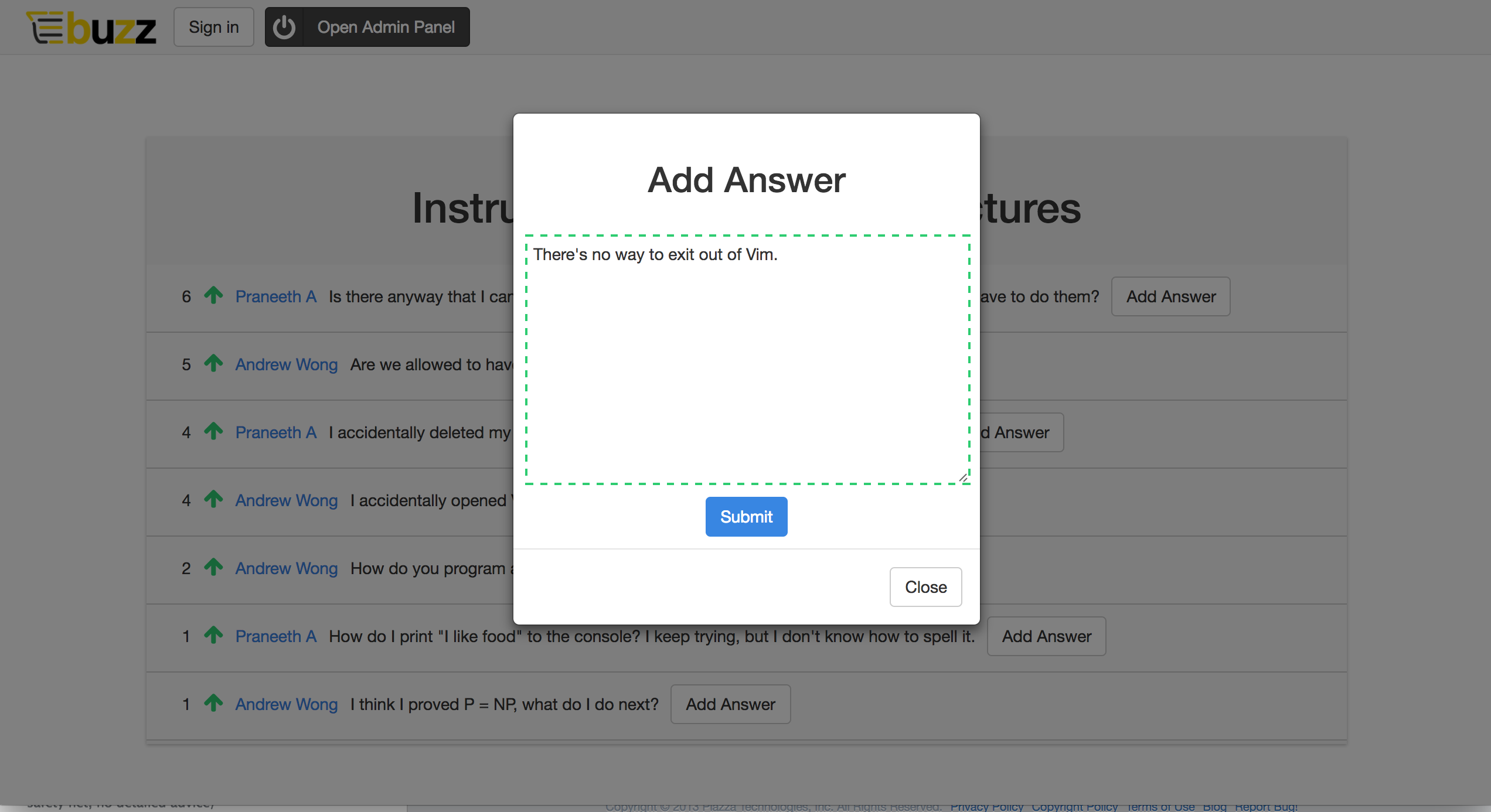Upvote Praneeth's accidentally deleted question
Screen dimensions: 1491x812
(213, 431)
